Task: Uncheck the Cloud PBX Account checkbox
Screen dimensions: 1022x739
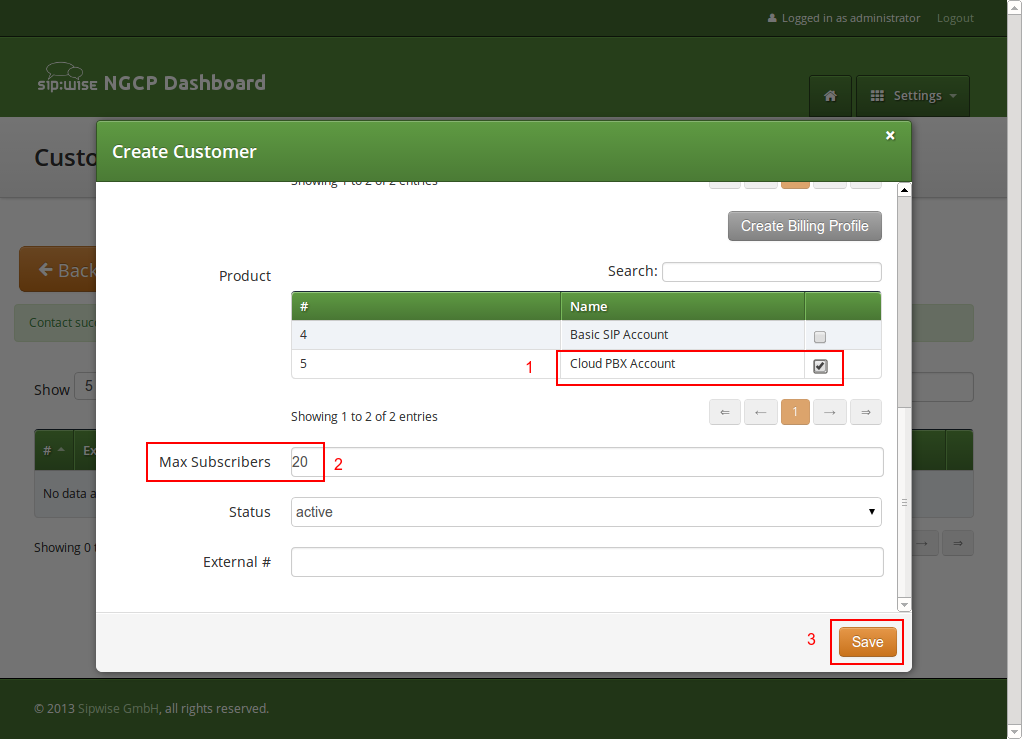Action: tap(820, 366)
